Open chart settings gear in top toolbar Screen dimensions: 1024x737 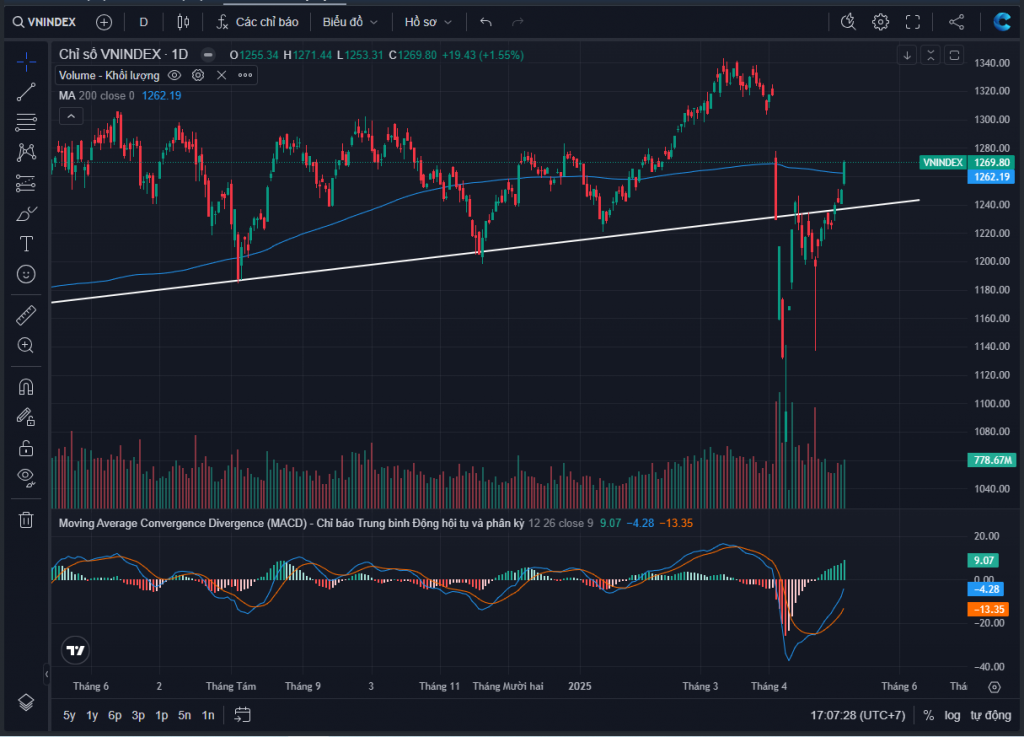pos(880,22)
